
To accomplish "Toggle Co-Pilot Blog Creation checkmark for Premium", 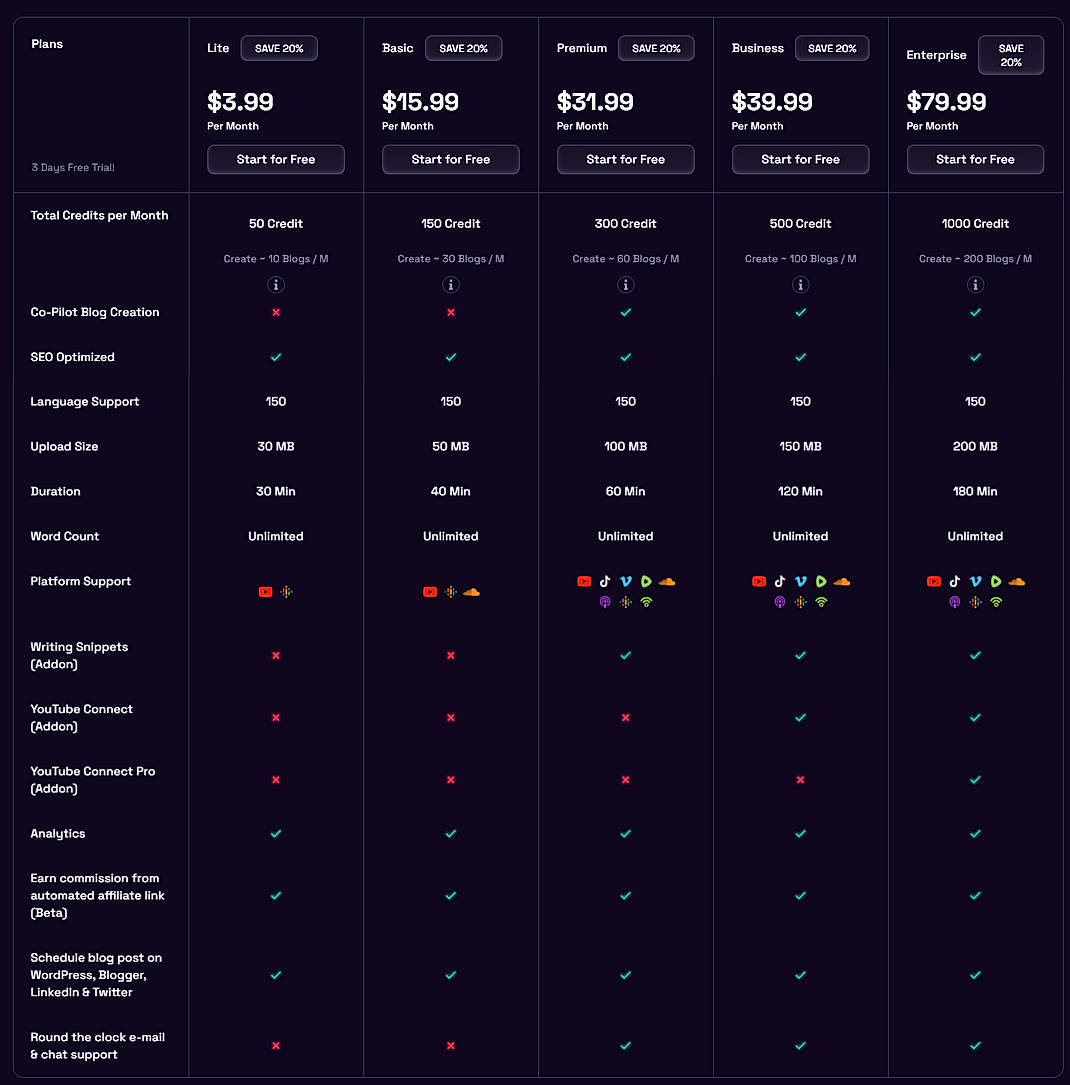I will (x=625, y=312).
